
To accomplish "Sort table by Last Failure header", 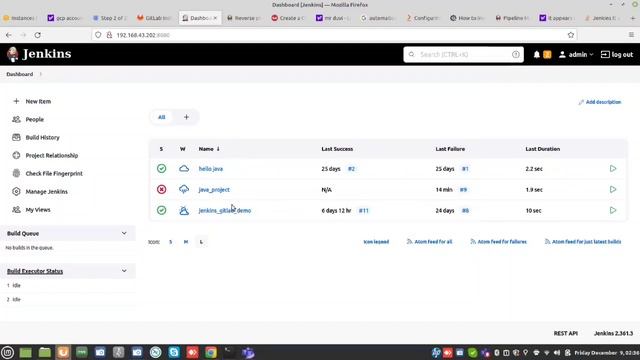I will pyautogui.click(x=450, y=149).
